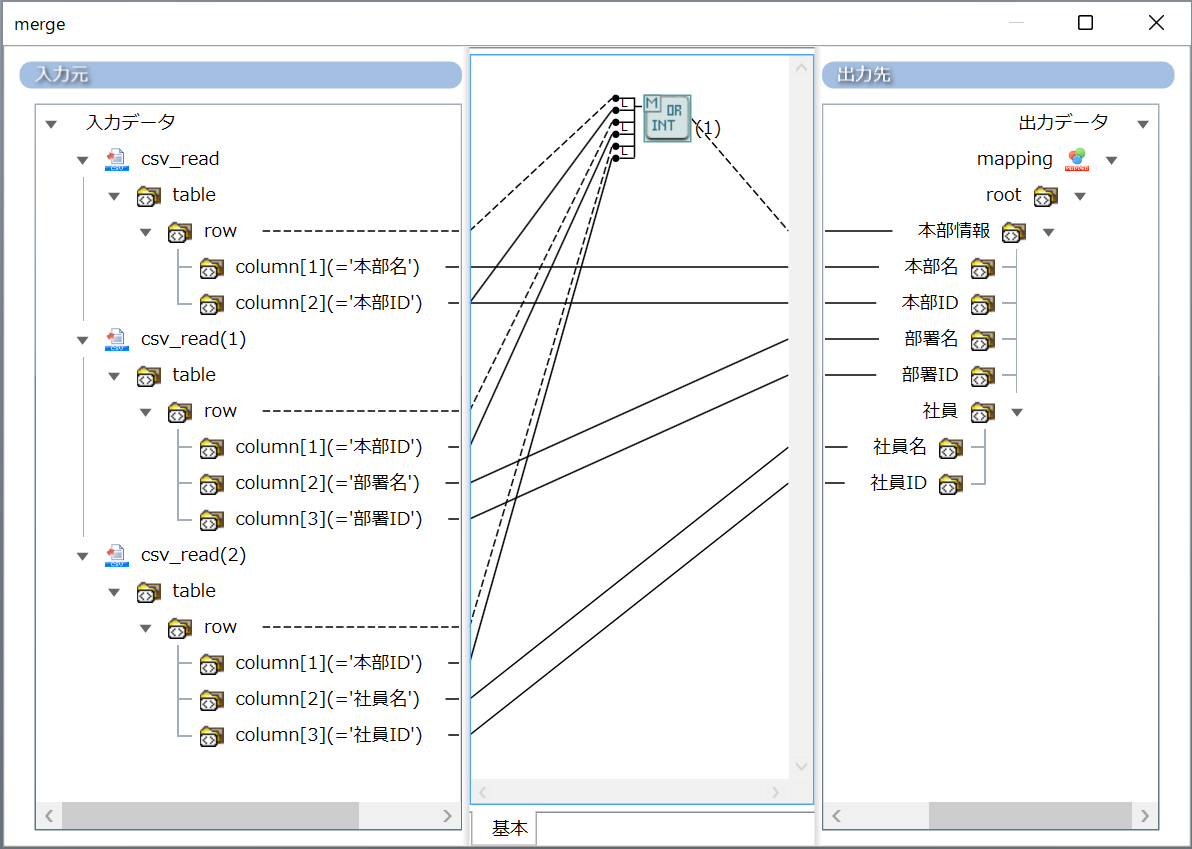
Task: Click the 入力元 panel header
Action: (x=240, y=74)
